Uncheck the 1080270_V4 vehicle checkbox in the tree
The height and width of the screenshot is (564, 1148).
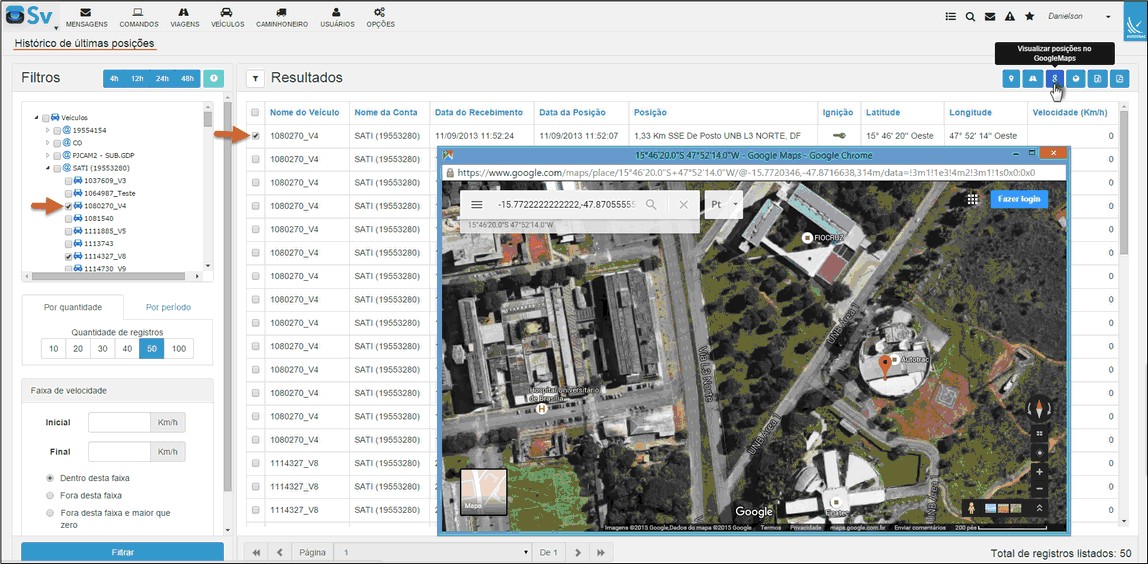(68, 206)
